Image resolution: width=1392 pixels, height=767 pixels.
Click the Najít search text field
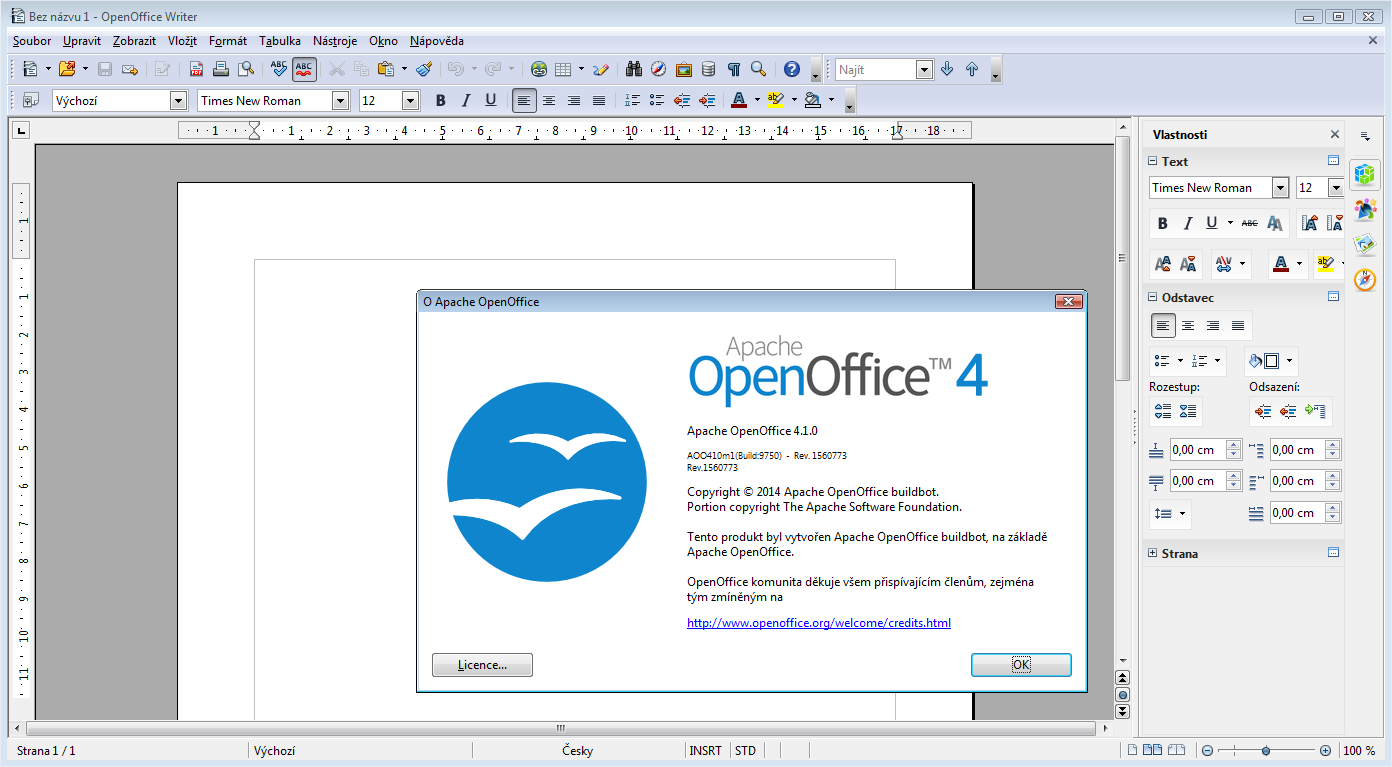pos(876,69)
